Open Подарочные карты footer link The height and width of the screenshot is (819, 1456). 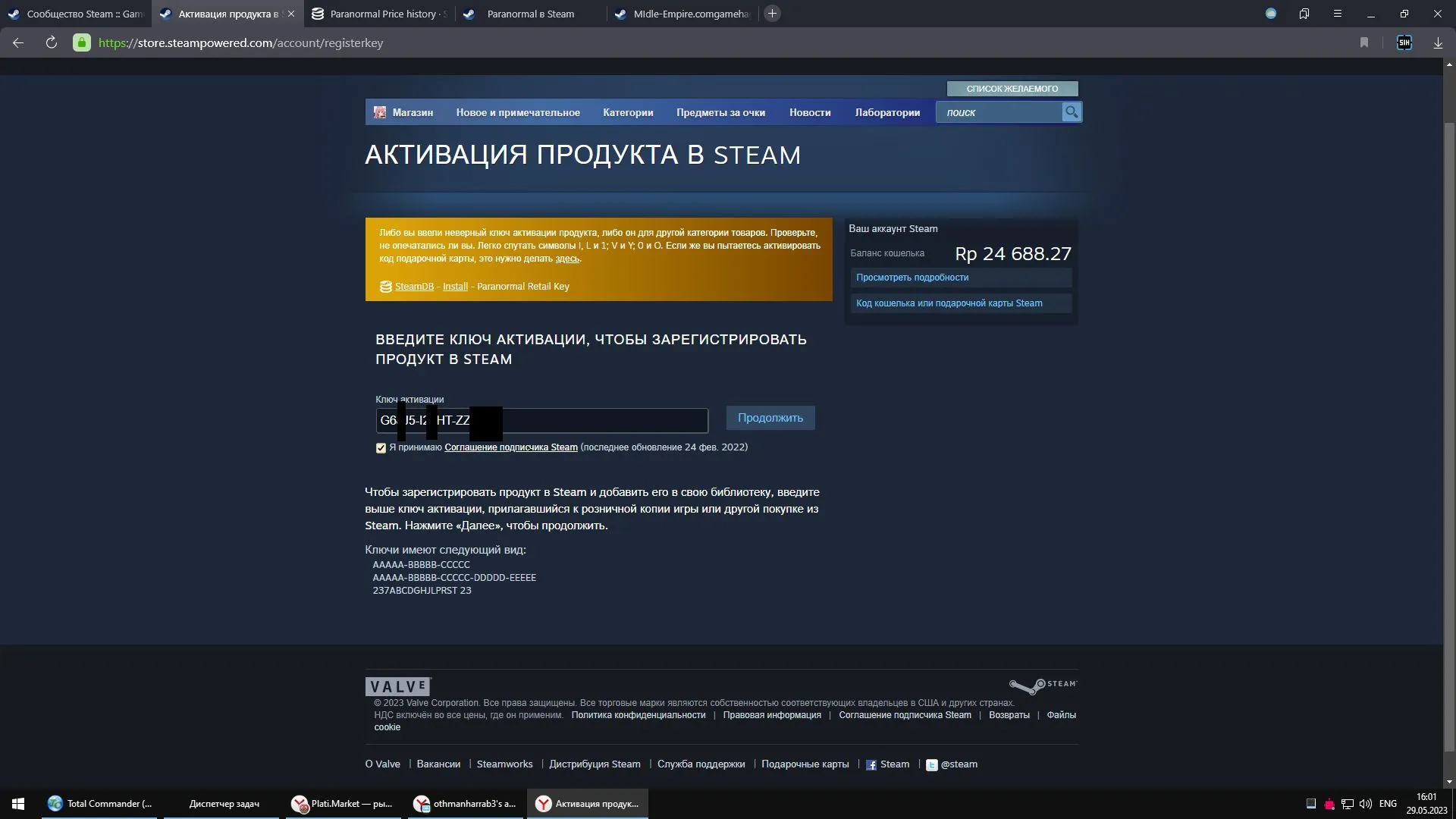coord(805,764)
